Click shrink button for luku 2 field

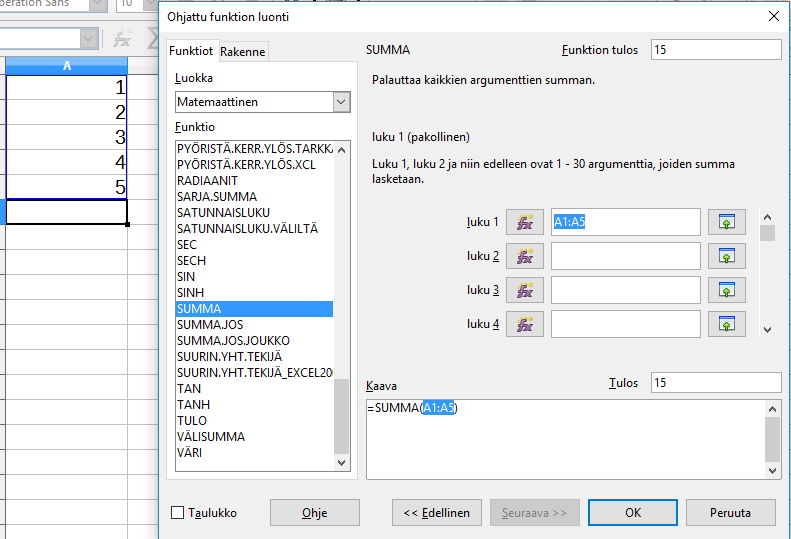(x=728, y=256)
